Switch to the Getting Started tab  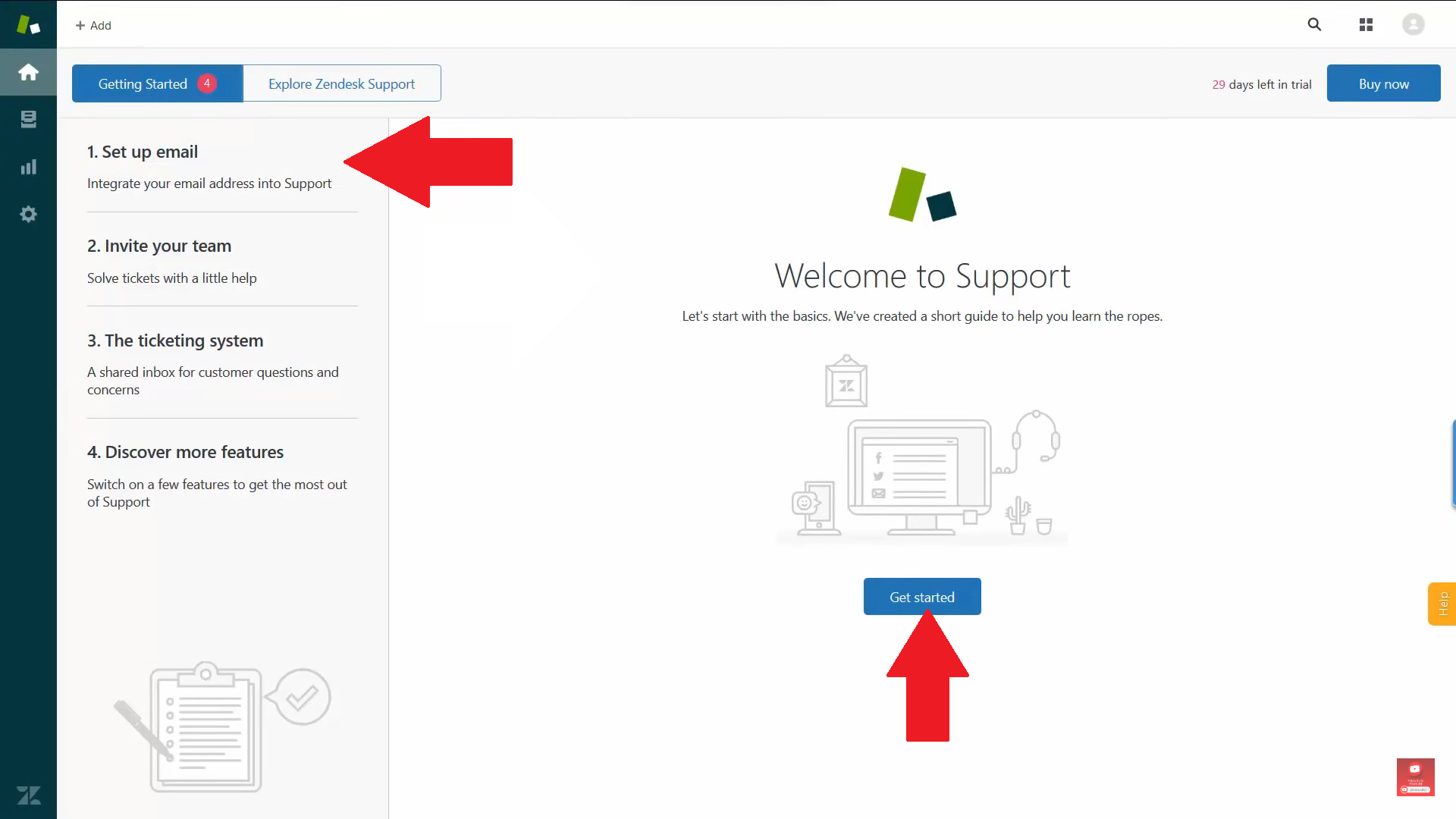pyautogui.click(x=157, y=83)
